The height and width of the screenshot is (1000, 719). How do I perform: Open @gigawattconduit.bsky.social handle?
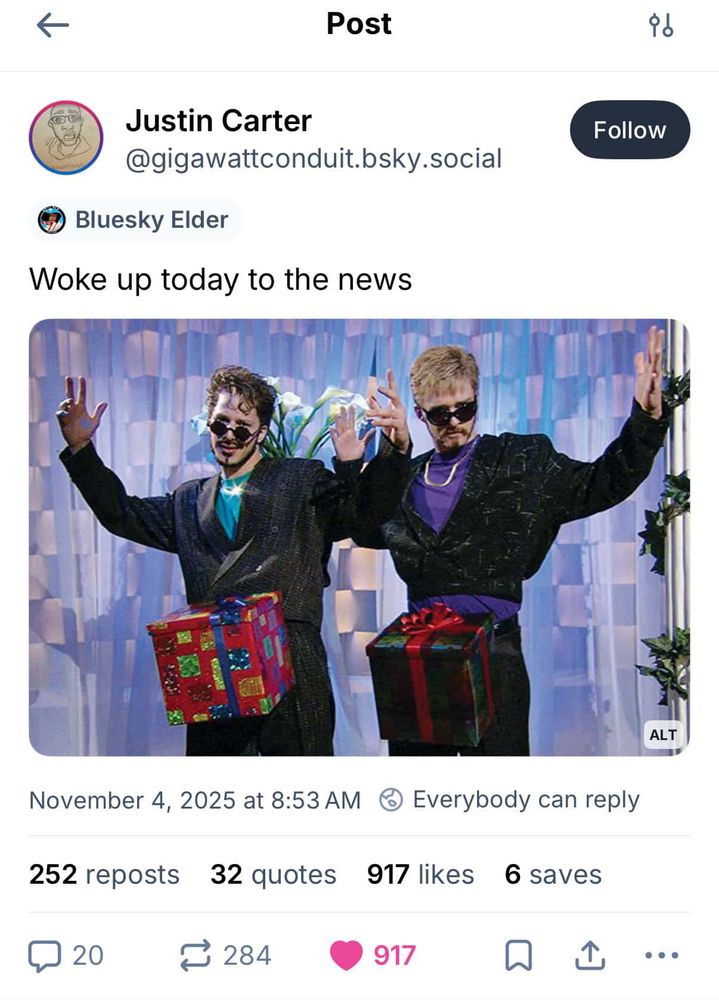[314, 159]
